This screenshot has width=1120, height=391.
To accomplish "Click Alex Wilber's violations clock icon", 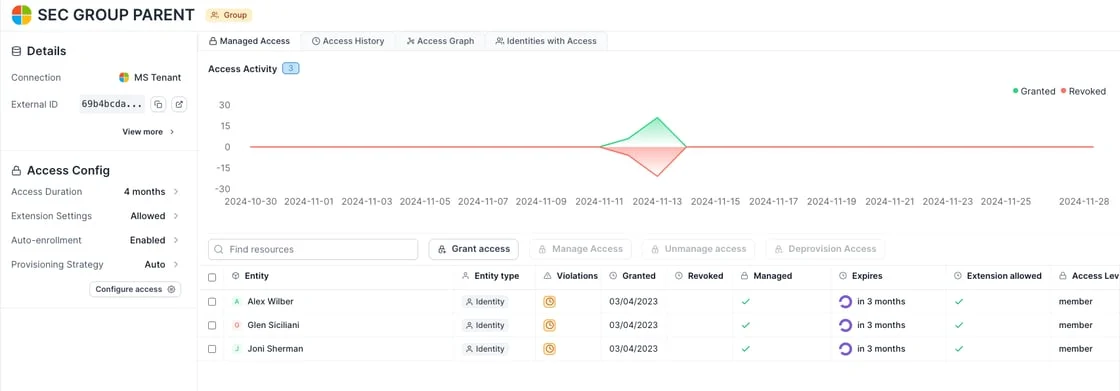I will [x=549, y=302].
